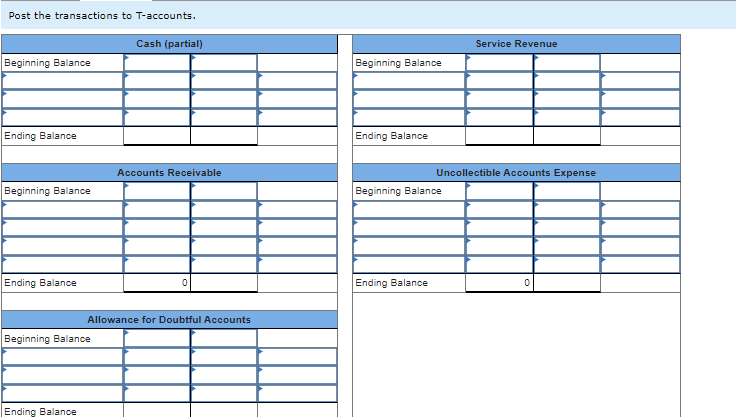Click Uncollectible Accounts Expense 'Ending Balance' label
The image size is (736, 417).
click(391, 283)
